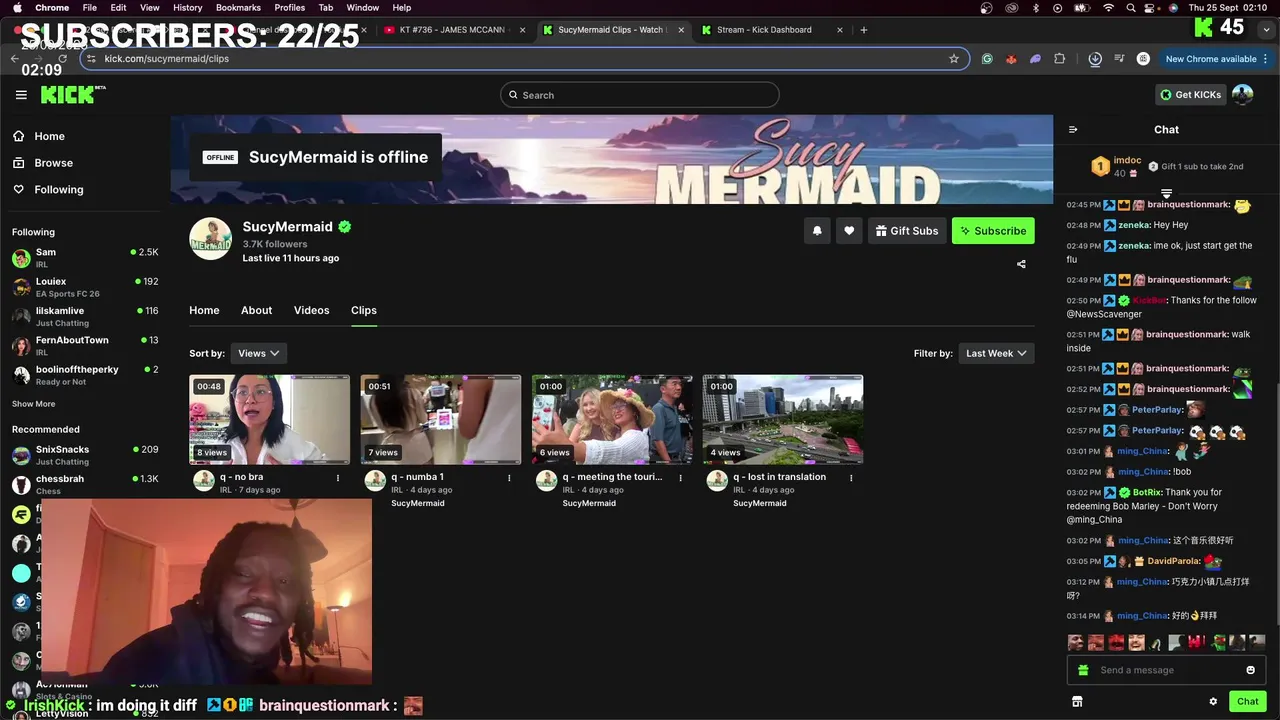Click the Gift Subs button
The image size is (1280, 720).
tap(907, 231)
